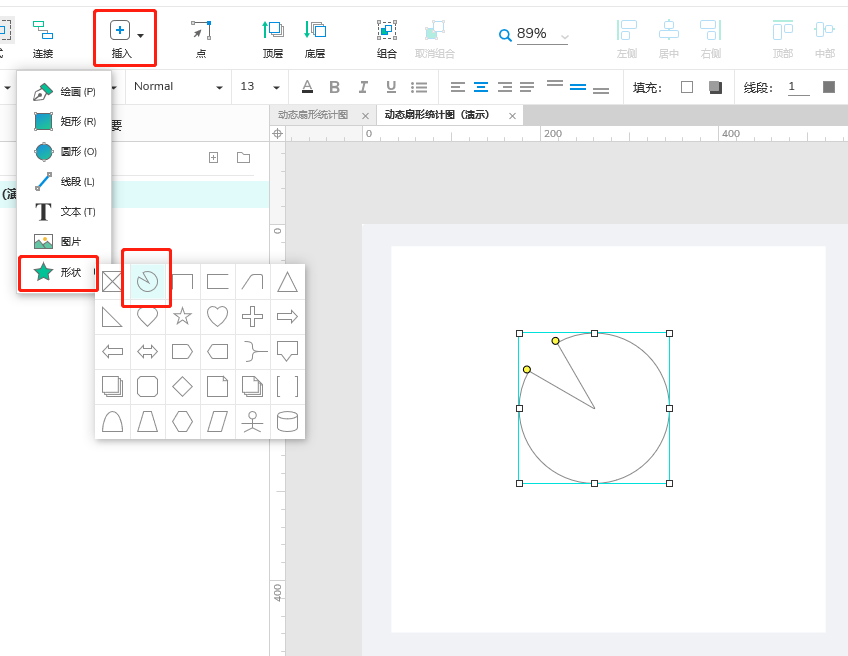Pick the five-pointed star outline shape
Image resolution: width=848 pixels, height=656 pixels.
[182, 316]
